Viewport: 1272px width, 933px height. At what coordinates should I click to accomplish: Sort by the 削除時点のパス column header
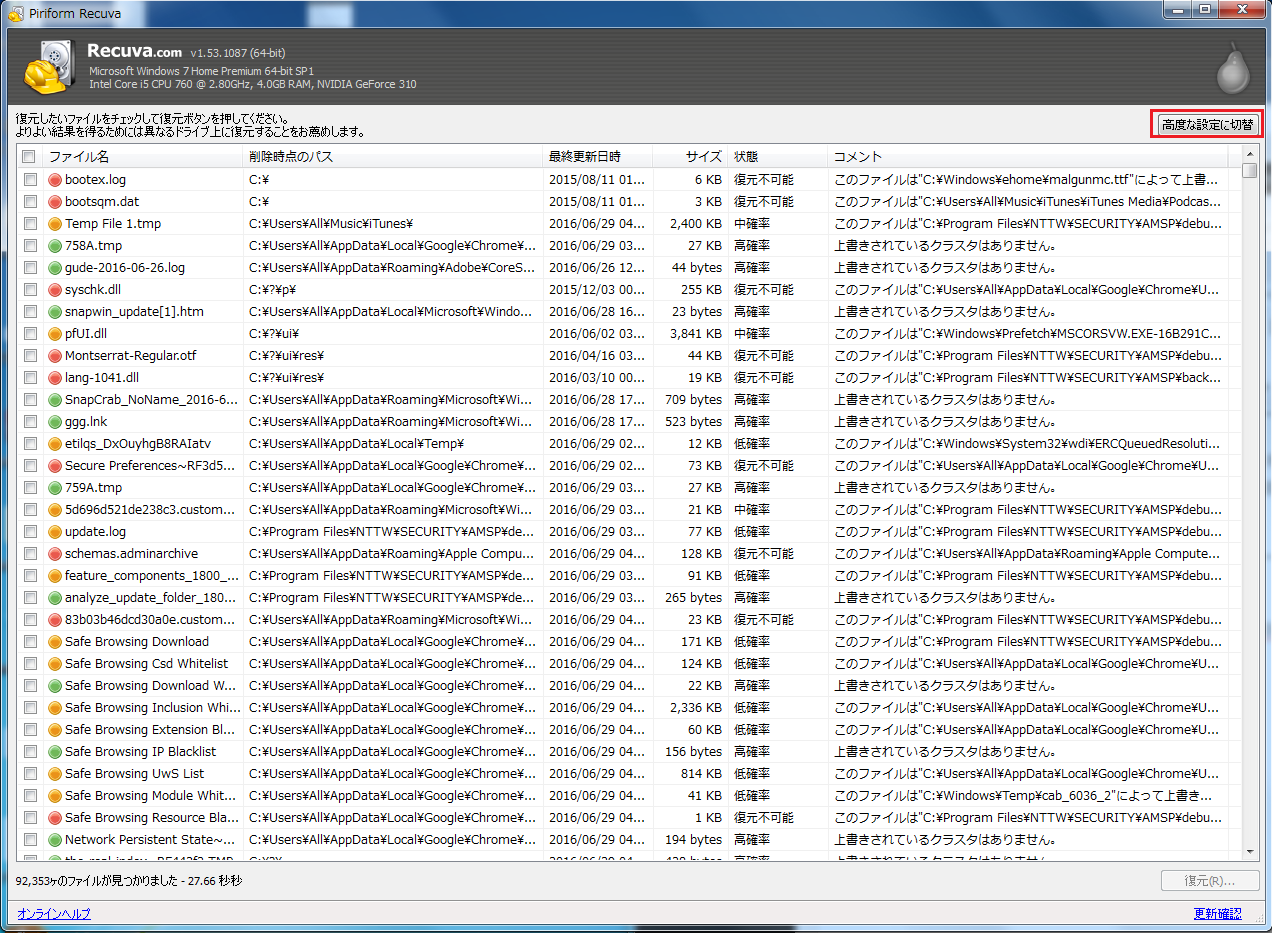click(x=393, y=157)
